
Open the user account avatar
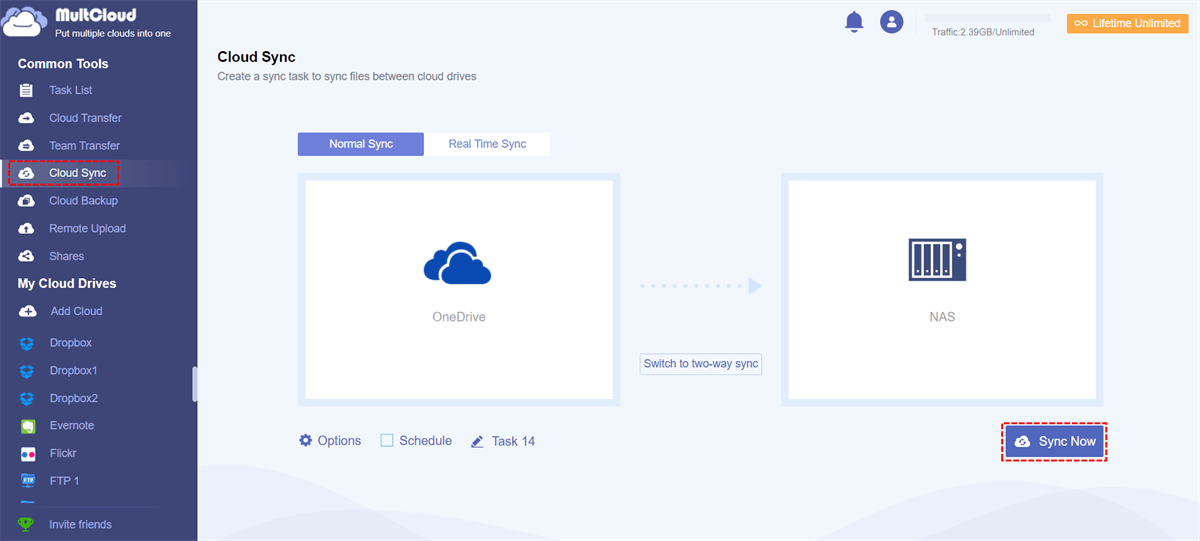coord(891,21)
